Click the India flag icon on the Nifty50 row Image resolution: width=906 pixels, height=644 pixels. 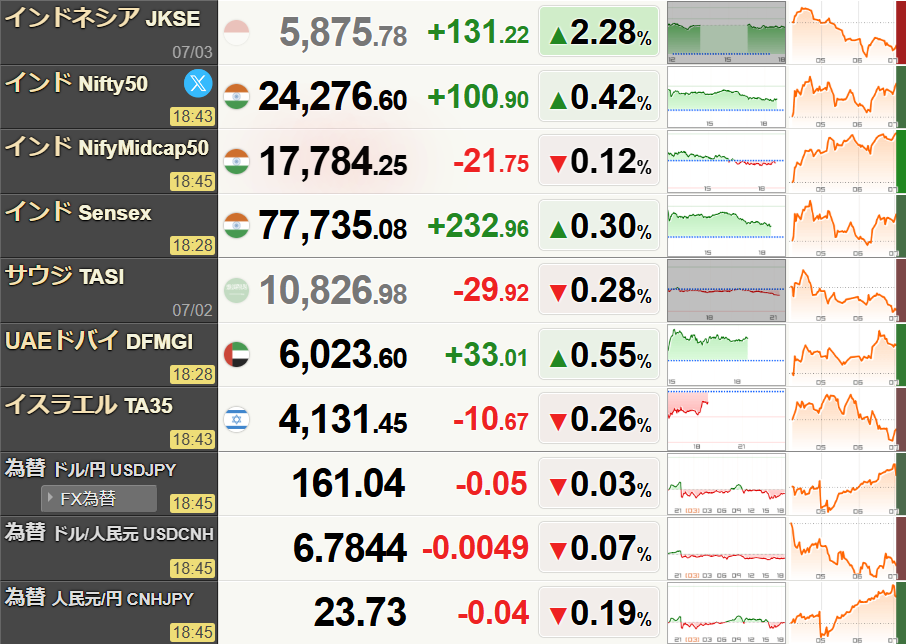(x=236, y=96)
